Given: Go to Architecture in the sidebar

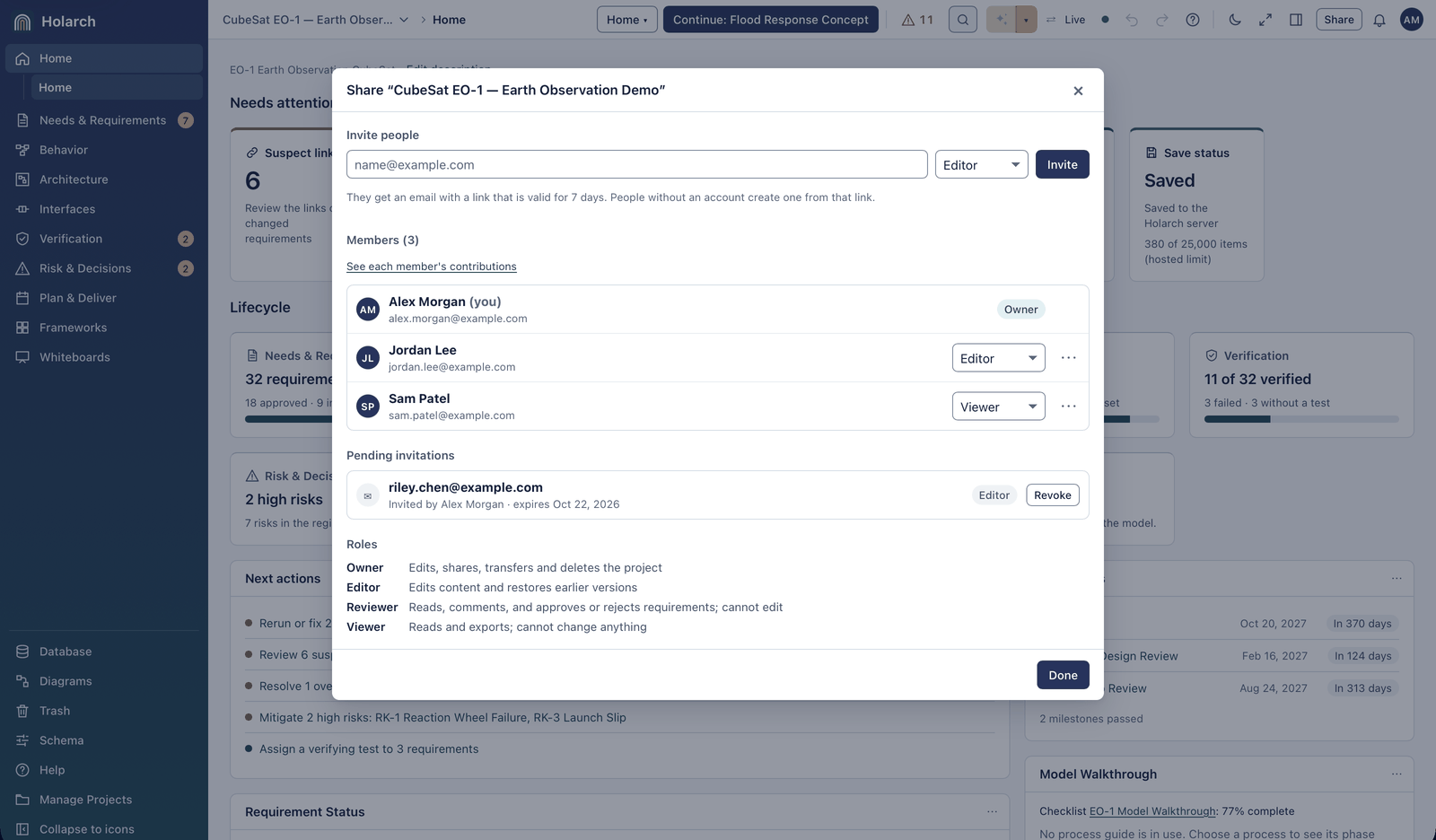Looking at the screenshot, I should (x=104, y=179).
